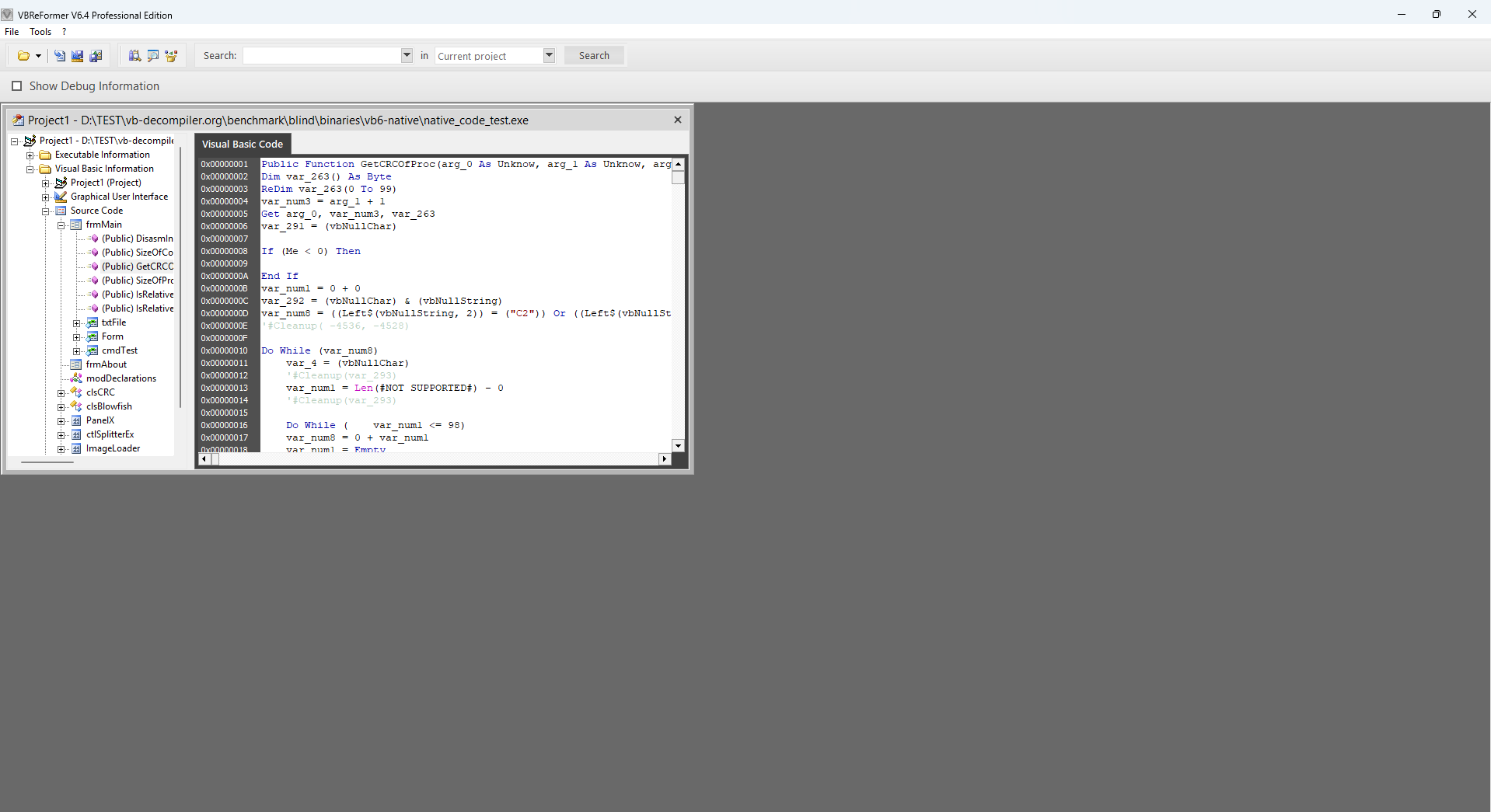Screen dimensions: 1491x812
Task: Click the yellow box with colored shapes icon
Action: click(172, 56)
